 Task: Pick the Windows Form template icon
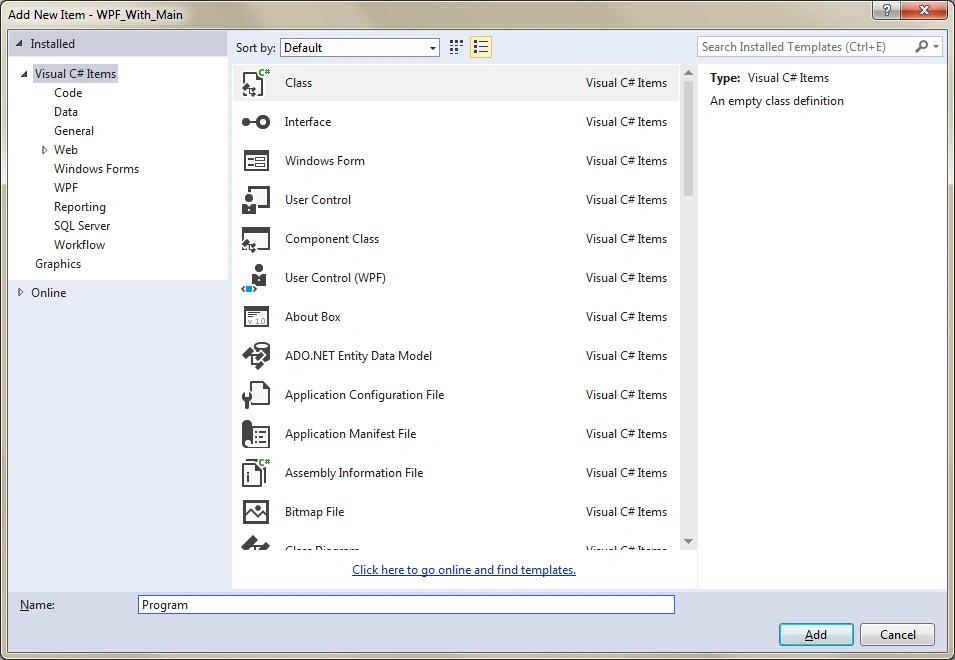tap(256, 161)
